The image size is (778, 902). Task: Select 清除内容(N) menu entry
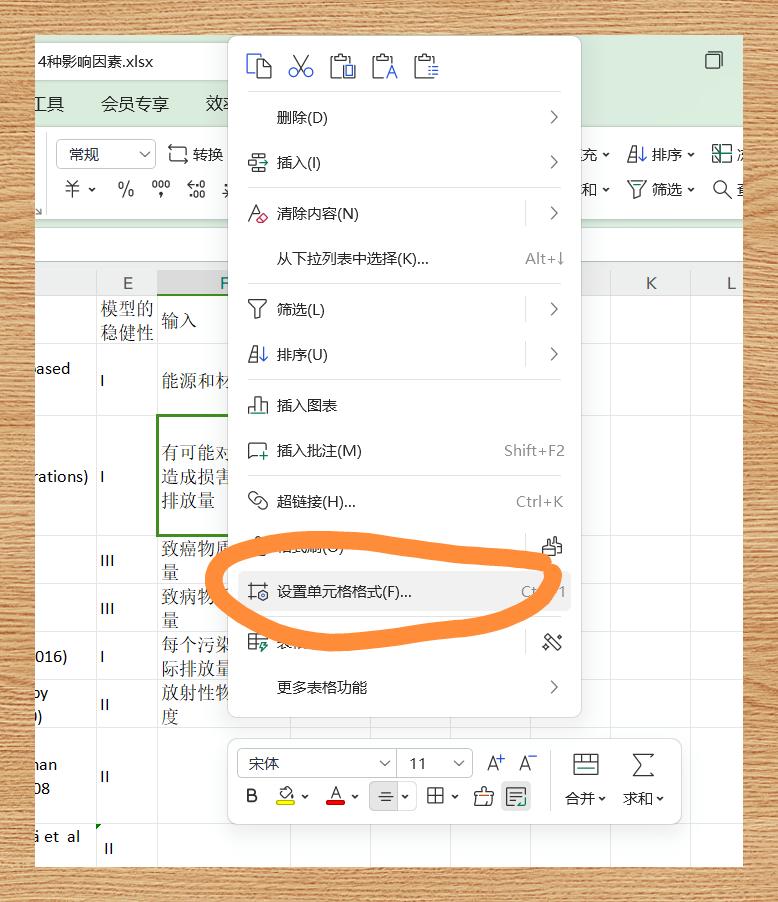(x=403, y=213)
